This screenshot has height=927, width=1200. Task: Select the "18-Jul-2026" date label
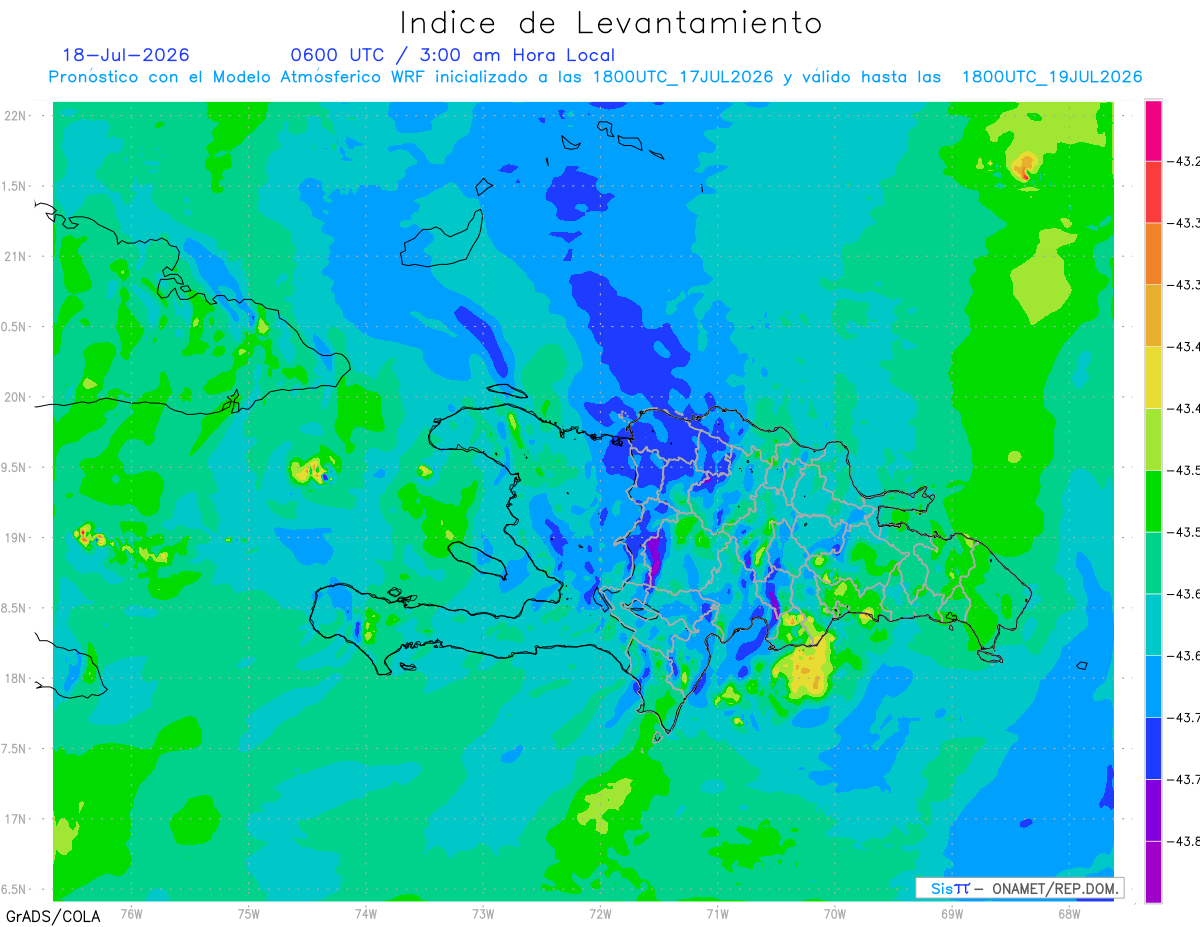(x=126, y=55)
